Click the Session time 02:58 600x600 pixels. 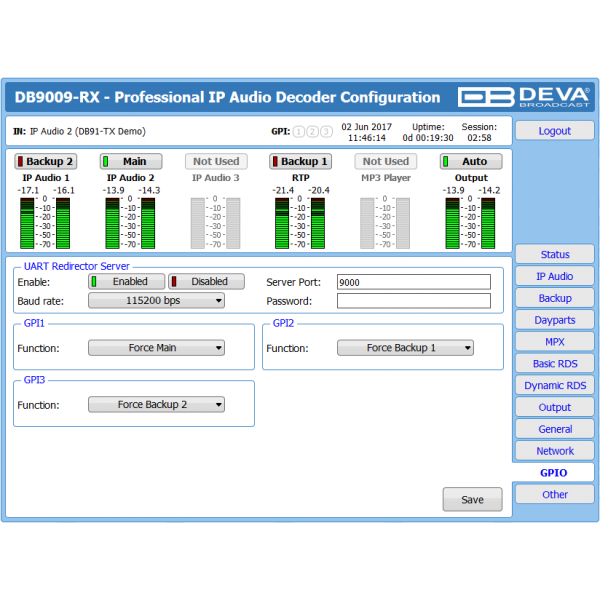pyautogui.click(x=479, y=138)
